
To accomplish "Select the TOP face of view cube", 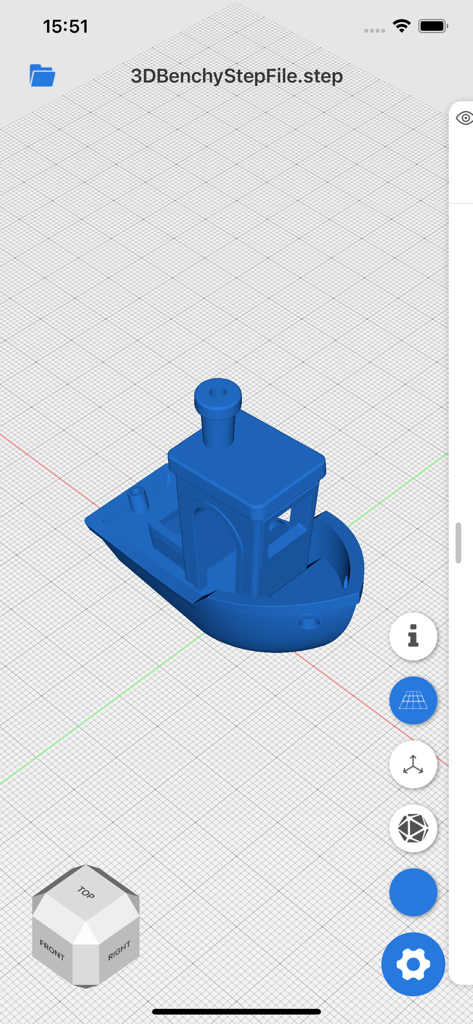I will [85, 892].
